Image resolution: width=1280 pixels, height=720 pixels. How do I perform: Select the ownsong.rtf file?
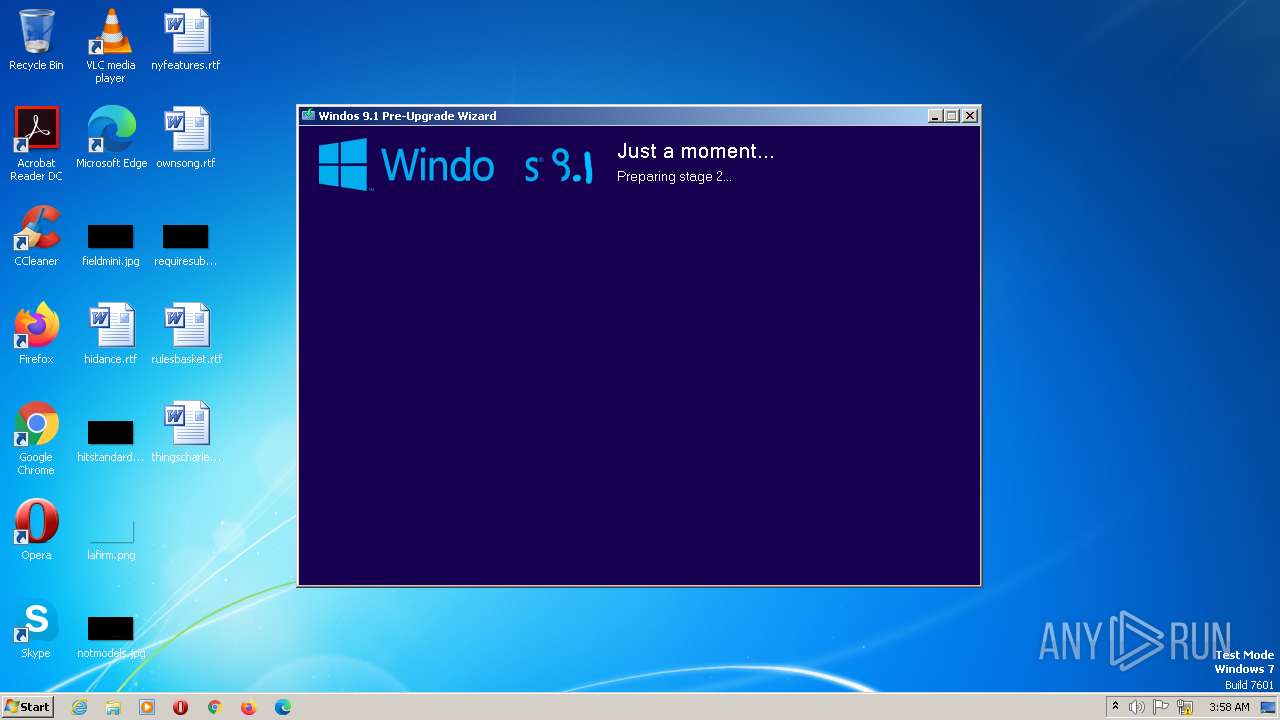coord(186,138)
